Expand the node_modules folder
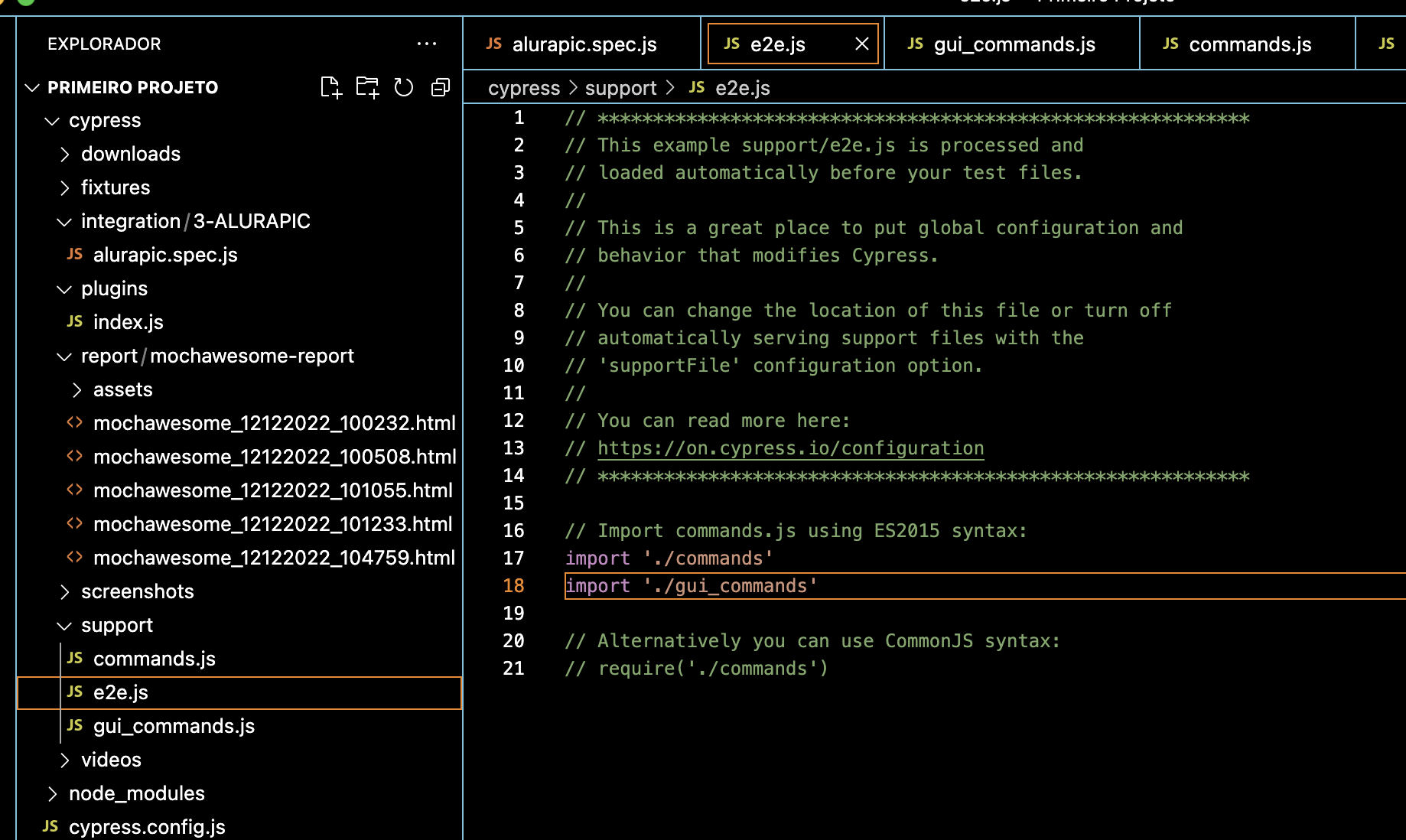The image size is (1406, 840). pyautogui.click(x=136, y=793)
